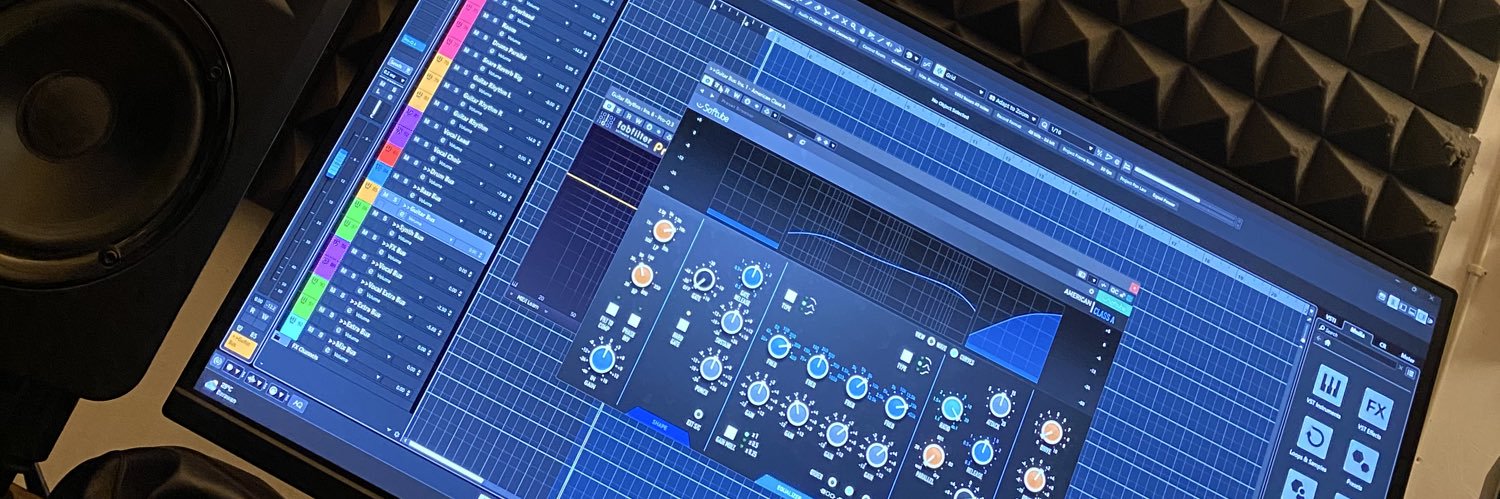Toggle the first EQ band TYPE button
The width and height of the screenshot is (1500, 499).
(790, 297)
